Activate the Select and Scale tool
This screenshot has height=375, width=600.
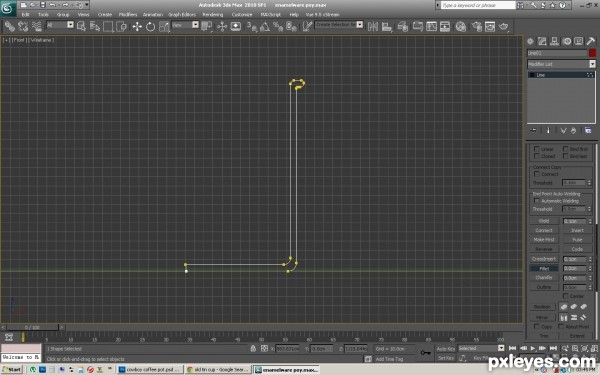164,26
